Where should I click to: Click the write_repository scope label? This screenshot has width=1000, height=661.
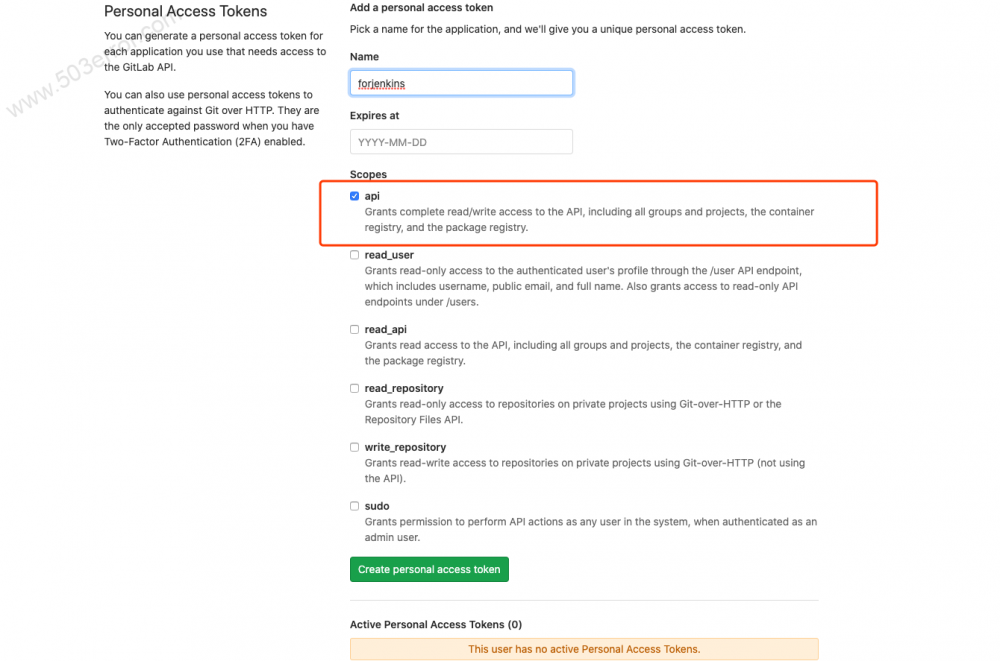click(405, 447)
